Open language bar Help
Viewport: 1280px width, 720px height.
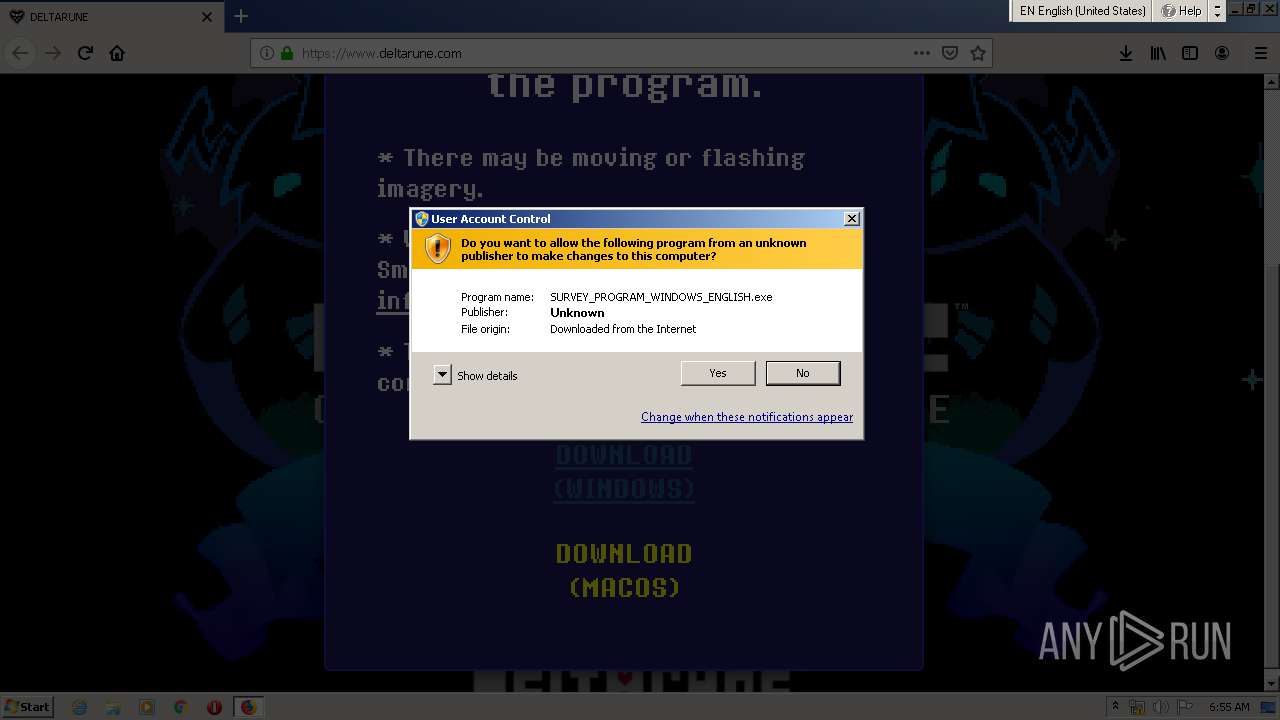(1181, 11)
